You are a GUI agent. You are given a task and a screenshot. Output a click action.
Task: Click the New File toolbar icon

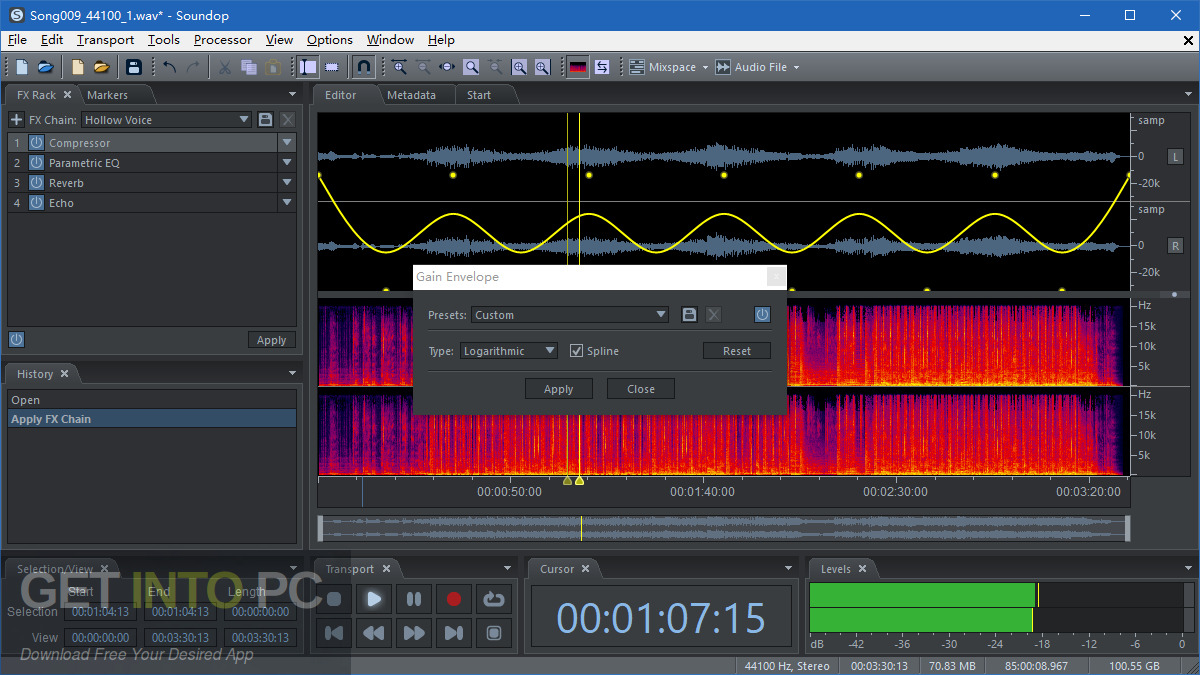point(22,67)
